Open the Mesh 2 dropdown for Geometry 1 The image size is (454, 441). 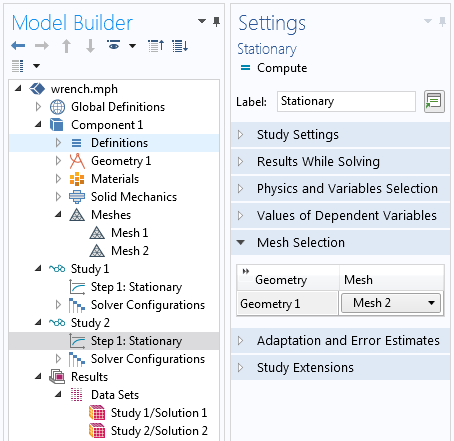coord(391,303)
